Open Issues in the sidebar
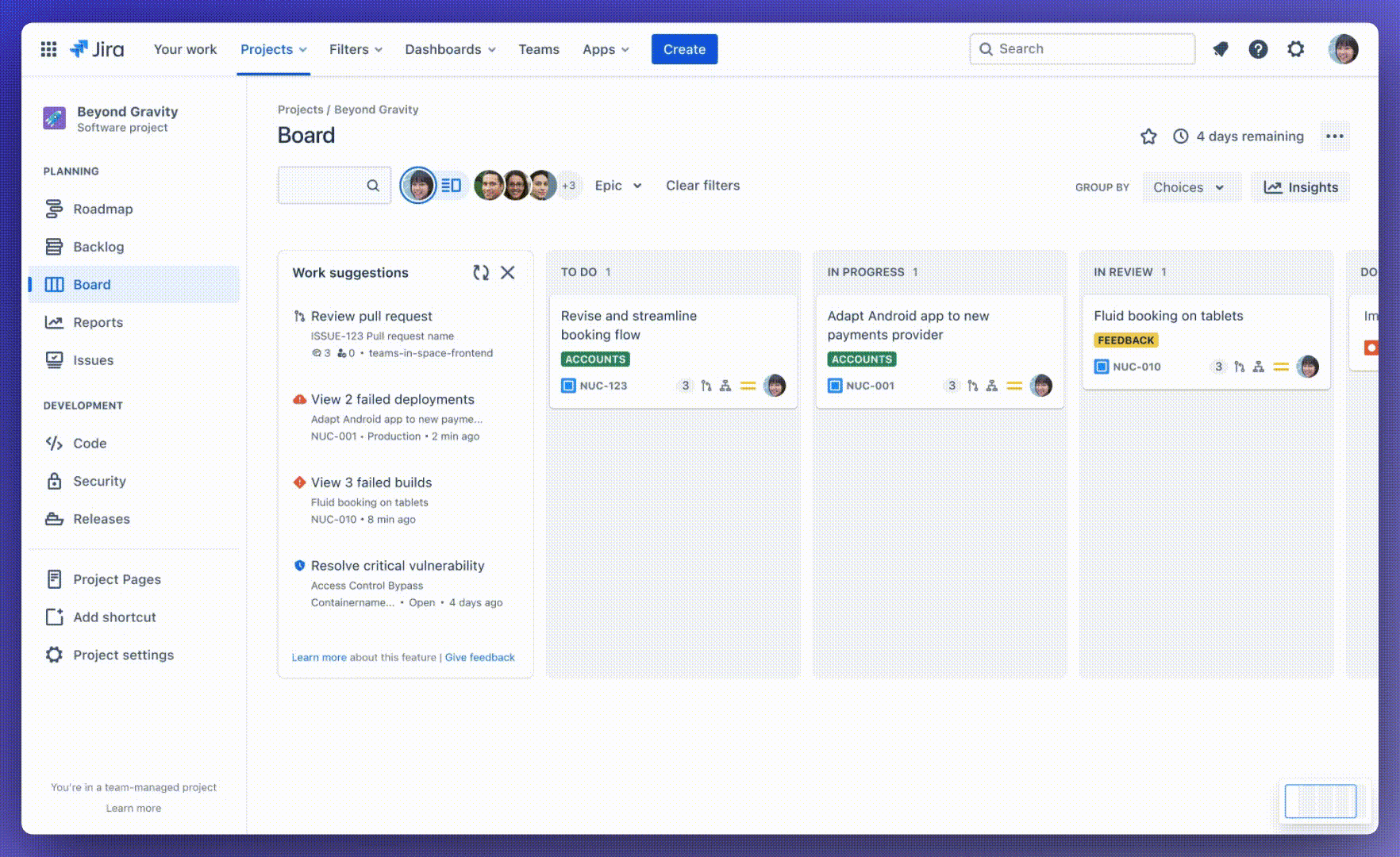The width and height of the screenshot is (1400, 857). (x=133, y=360)
